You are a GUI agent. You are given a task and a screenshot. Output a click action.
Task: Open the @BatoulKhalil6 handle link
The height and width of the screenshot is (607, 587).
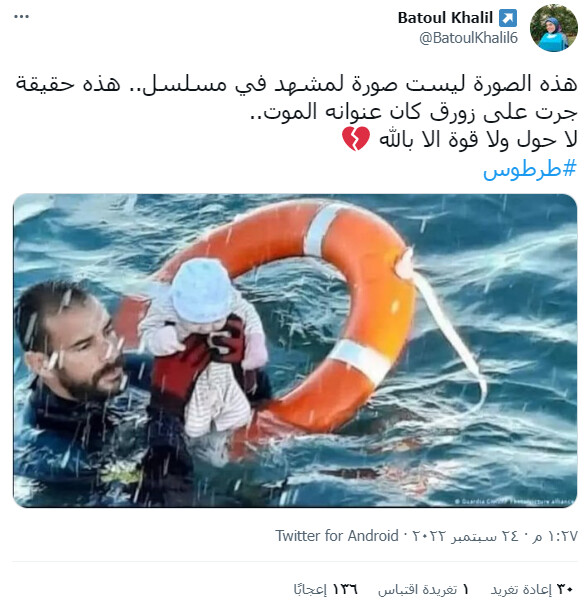click(469, 38)
